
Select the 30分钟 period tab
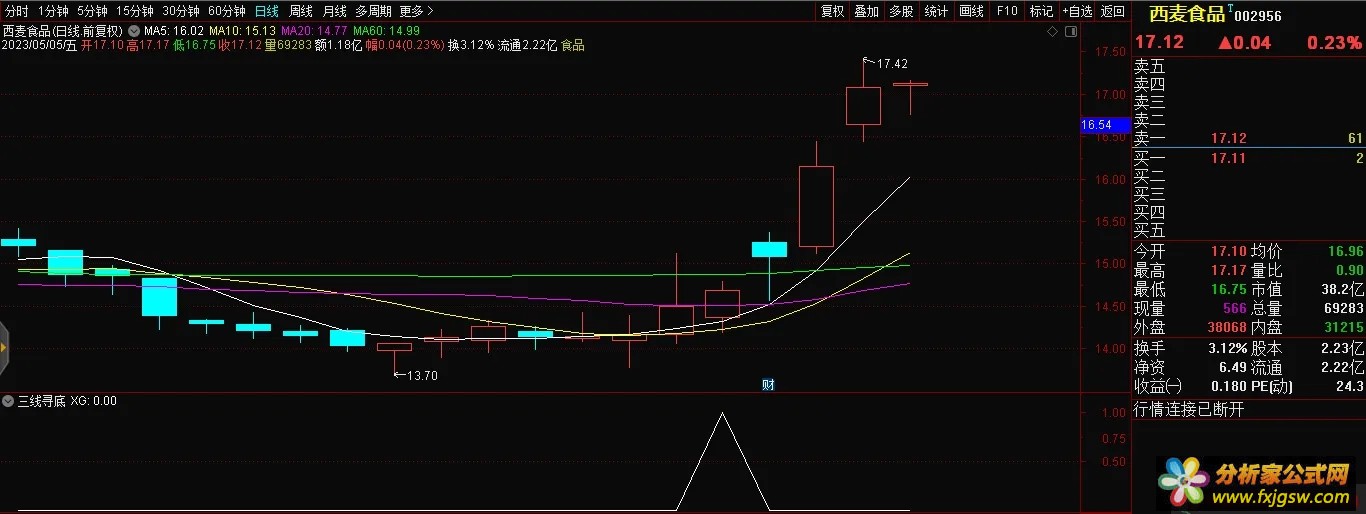pos(181,12)
